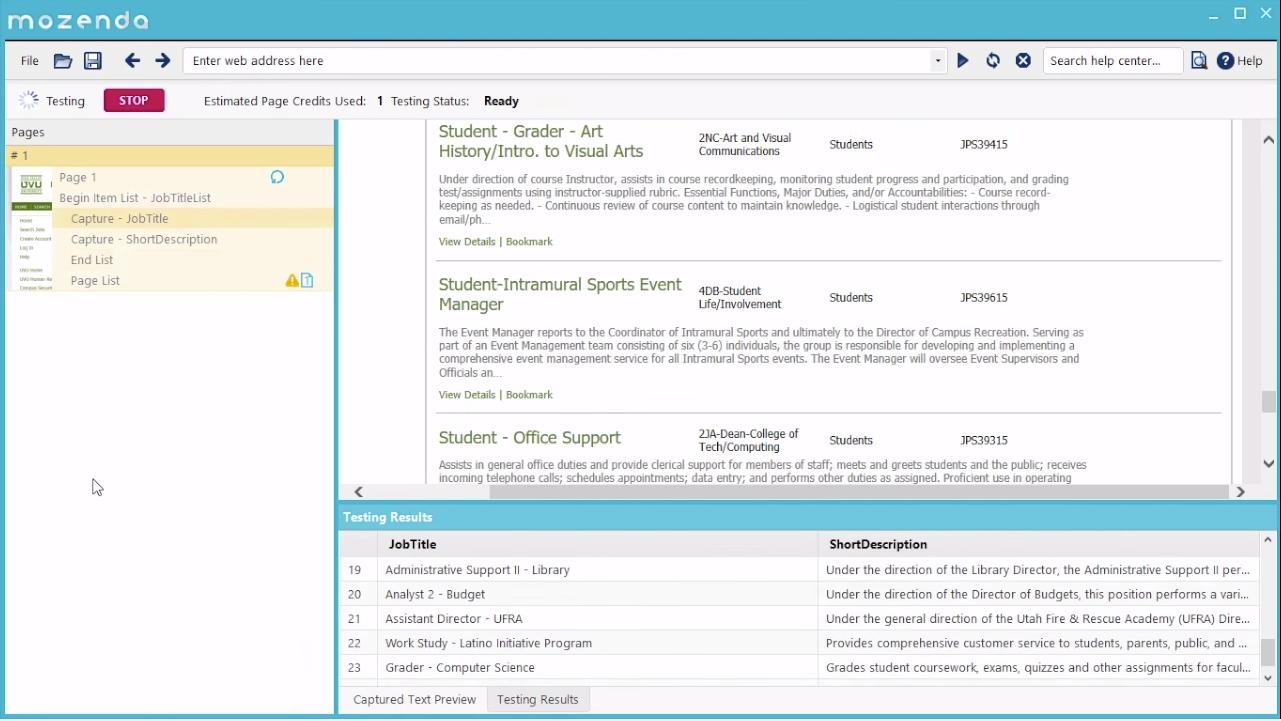This screenshot has width=1281, height=721.
Task: Click the cancel loading X icon
Action: 1023,61
